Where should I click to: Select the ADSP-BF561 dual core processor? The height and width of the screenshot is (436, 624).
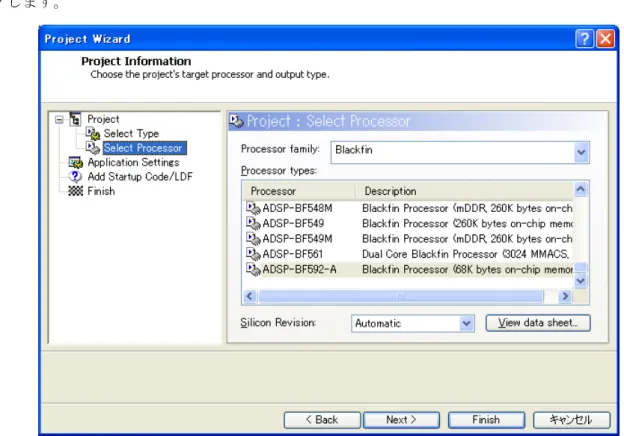tap(292, 254)
